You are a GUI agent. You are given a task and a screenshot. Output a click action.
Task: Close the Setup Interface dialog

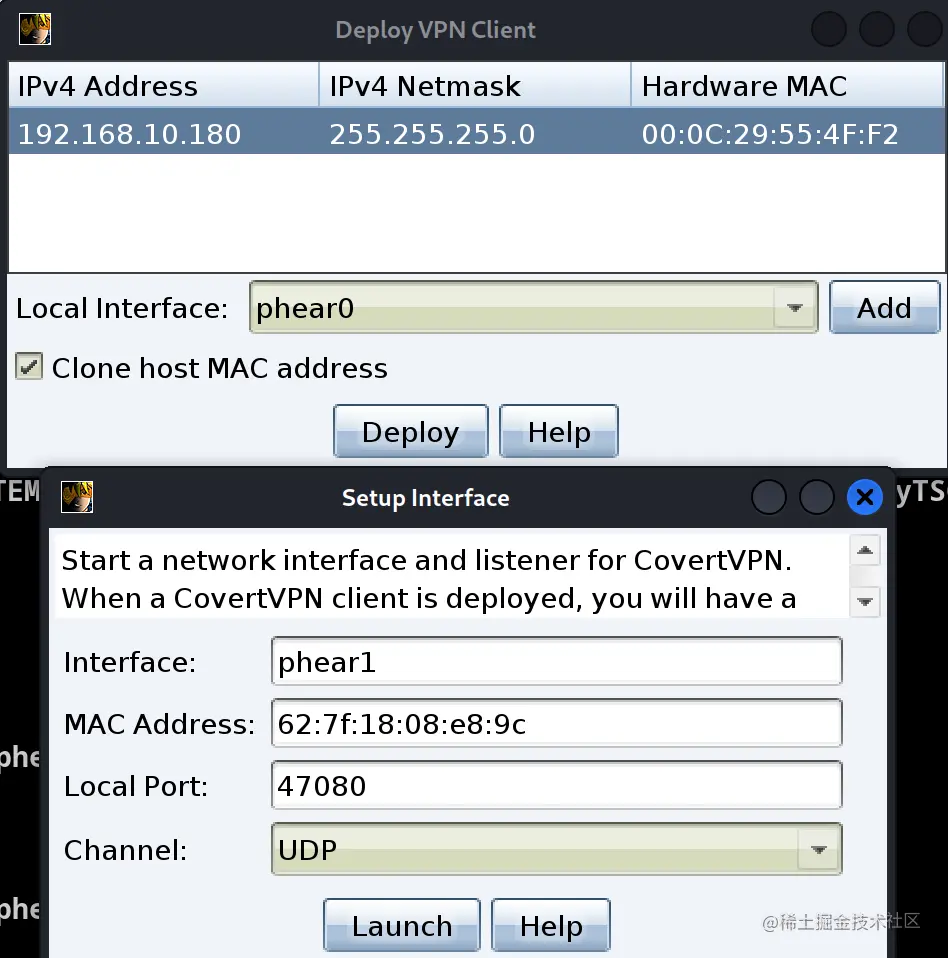click(x=864, y=497)
